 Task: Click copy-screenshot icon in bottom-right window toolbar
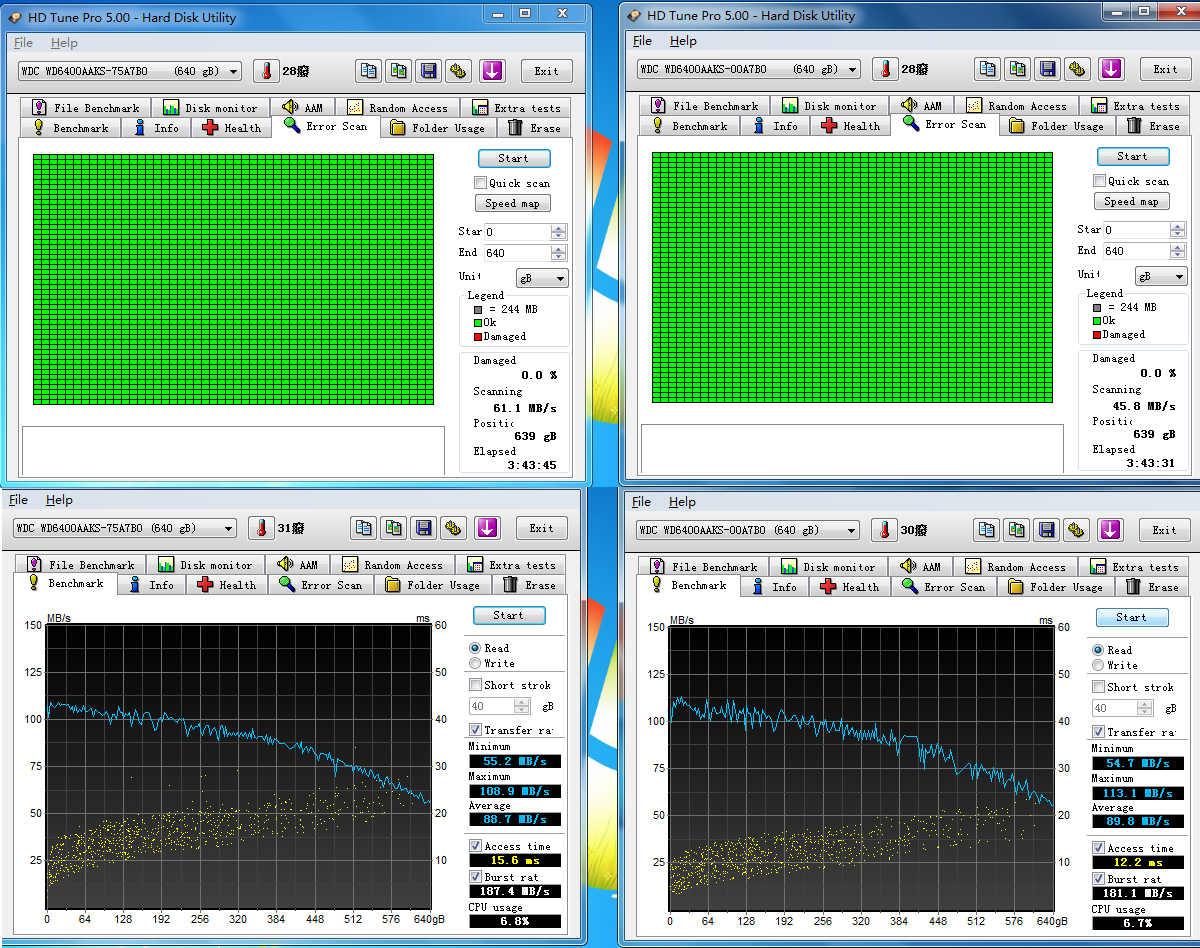point(1017,530)
